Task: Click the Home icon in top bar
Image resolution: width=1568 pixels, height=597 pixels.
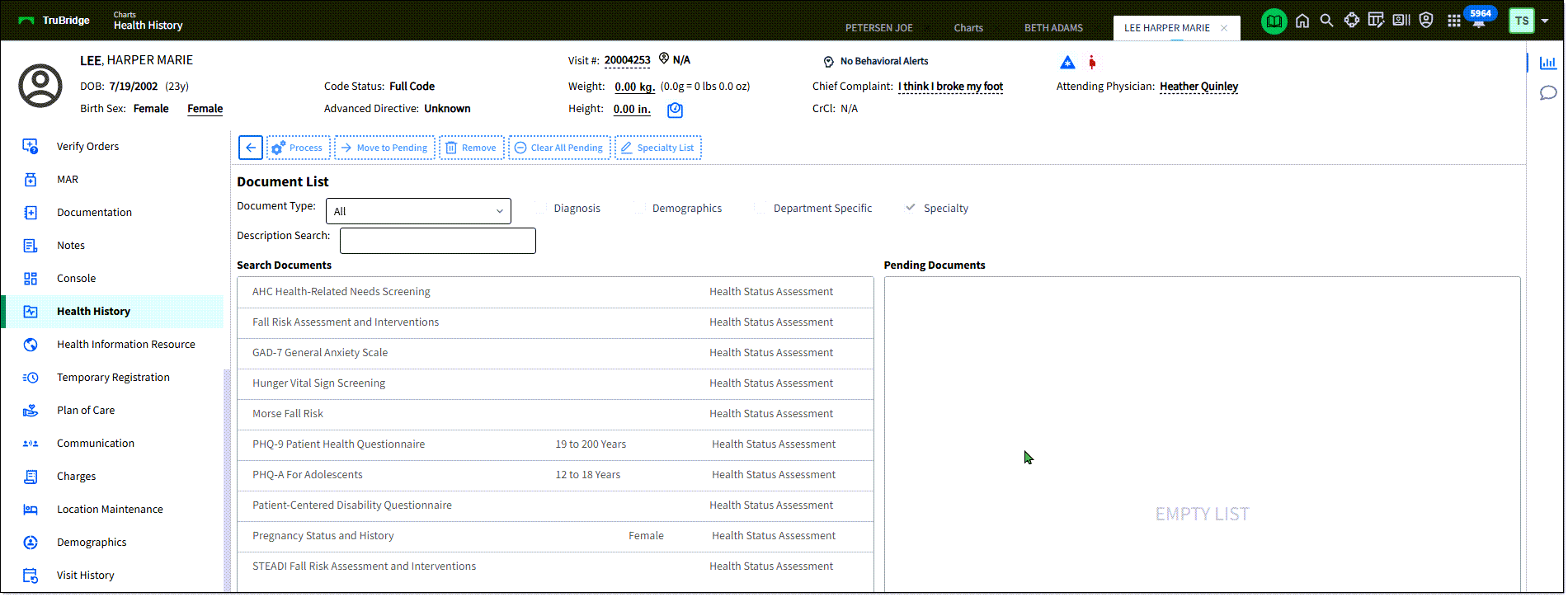Action: click(x=1302, y=21)
